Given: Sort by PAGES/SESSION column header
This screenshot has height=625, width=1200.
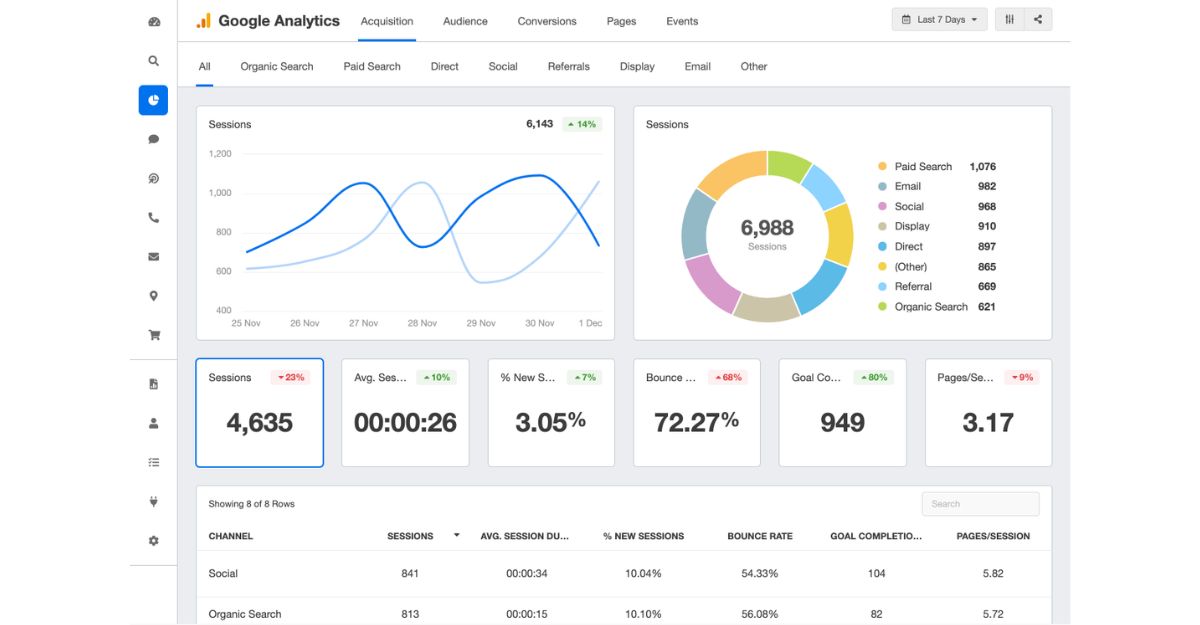Looking at the screenshot, I should (993, 536).
